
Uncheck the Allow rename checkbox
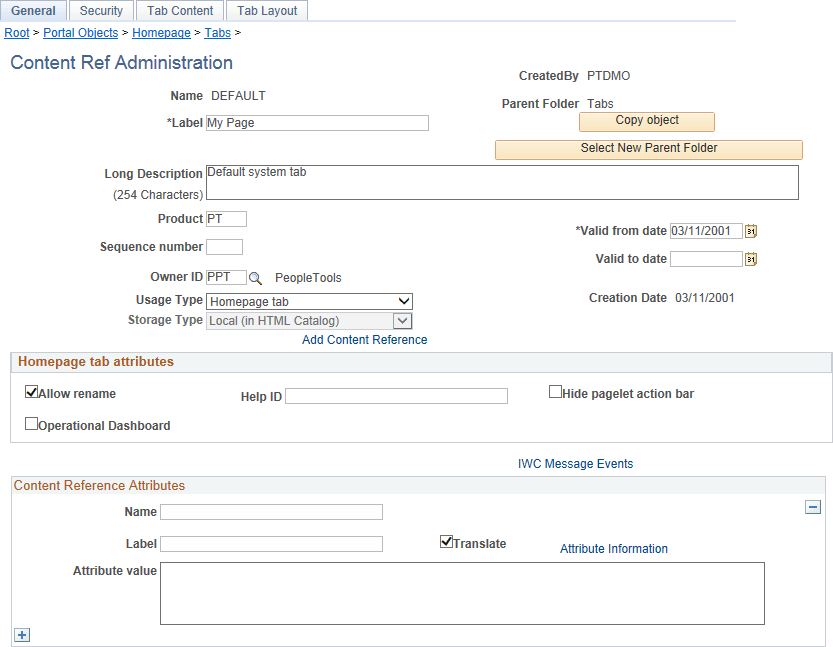tap(31, 392)
